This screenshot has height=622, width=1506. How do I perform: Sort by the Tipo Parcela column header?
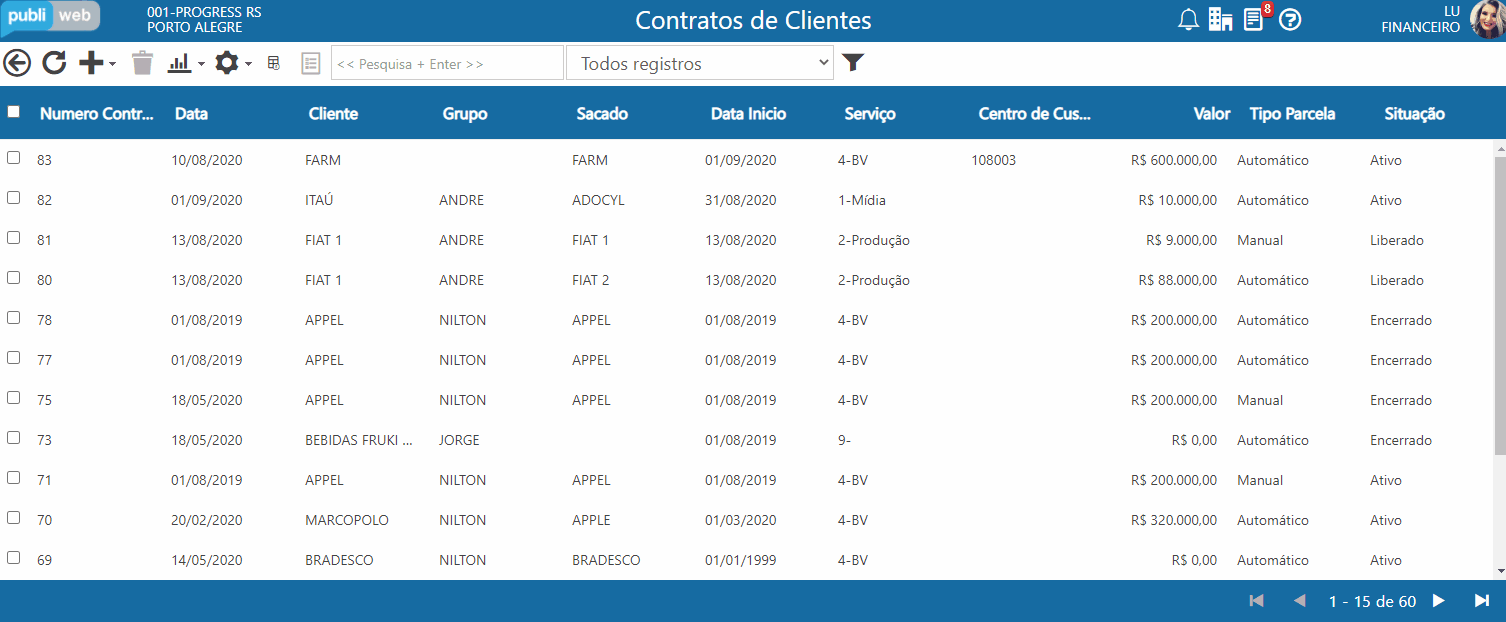click(1292, 114)
